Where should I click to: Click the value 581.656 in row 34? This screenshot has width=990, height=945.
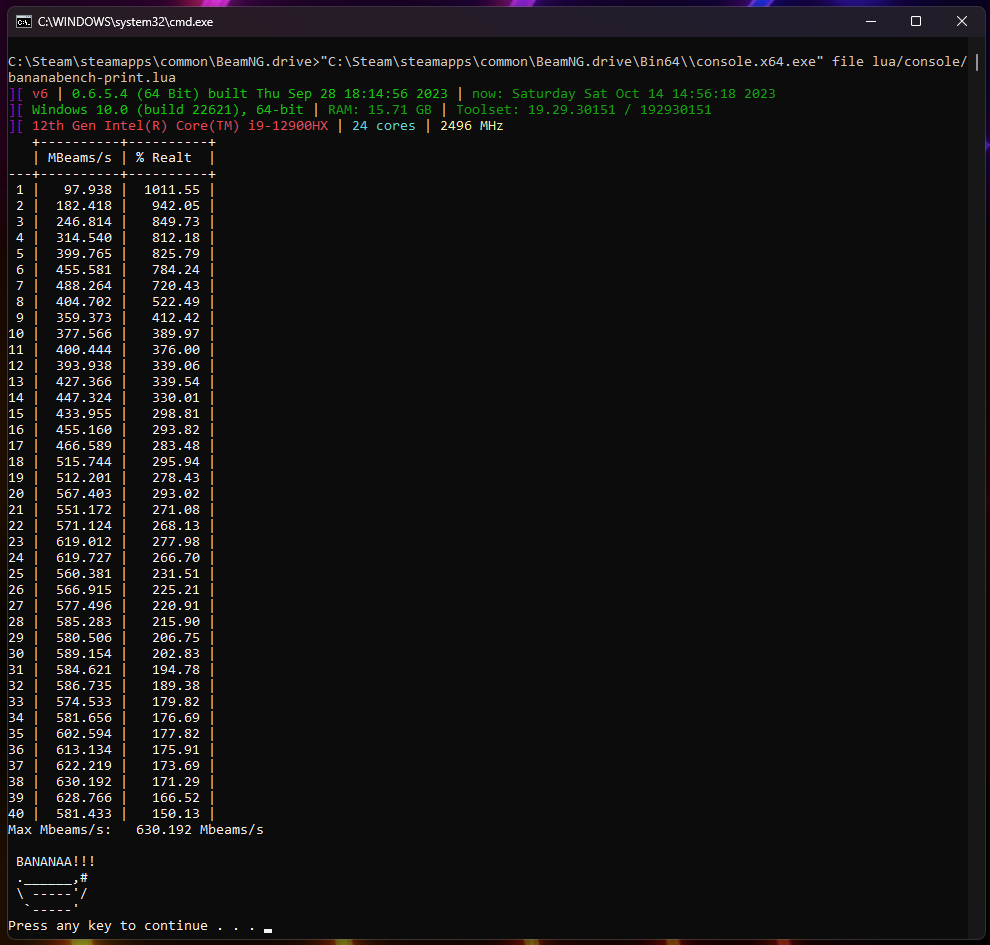(x=84, y=718)
